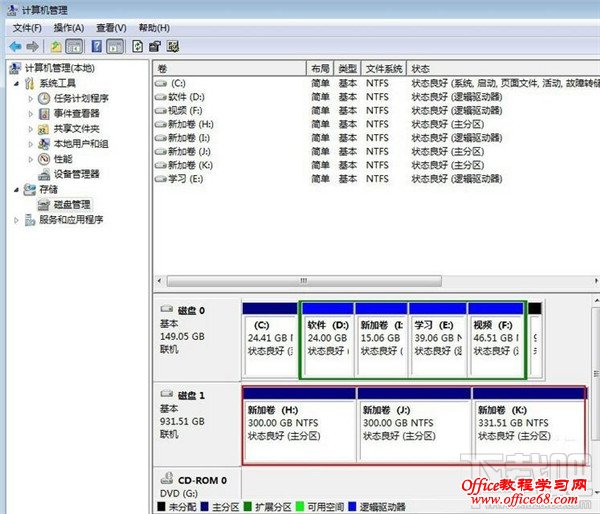Click the left arrow of horizontal scrollbar

point(160,281)
